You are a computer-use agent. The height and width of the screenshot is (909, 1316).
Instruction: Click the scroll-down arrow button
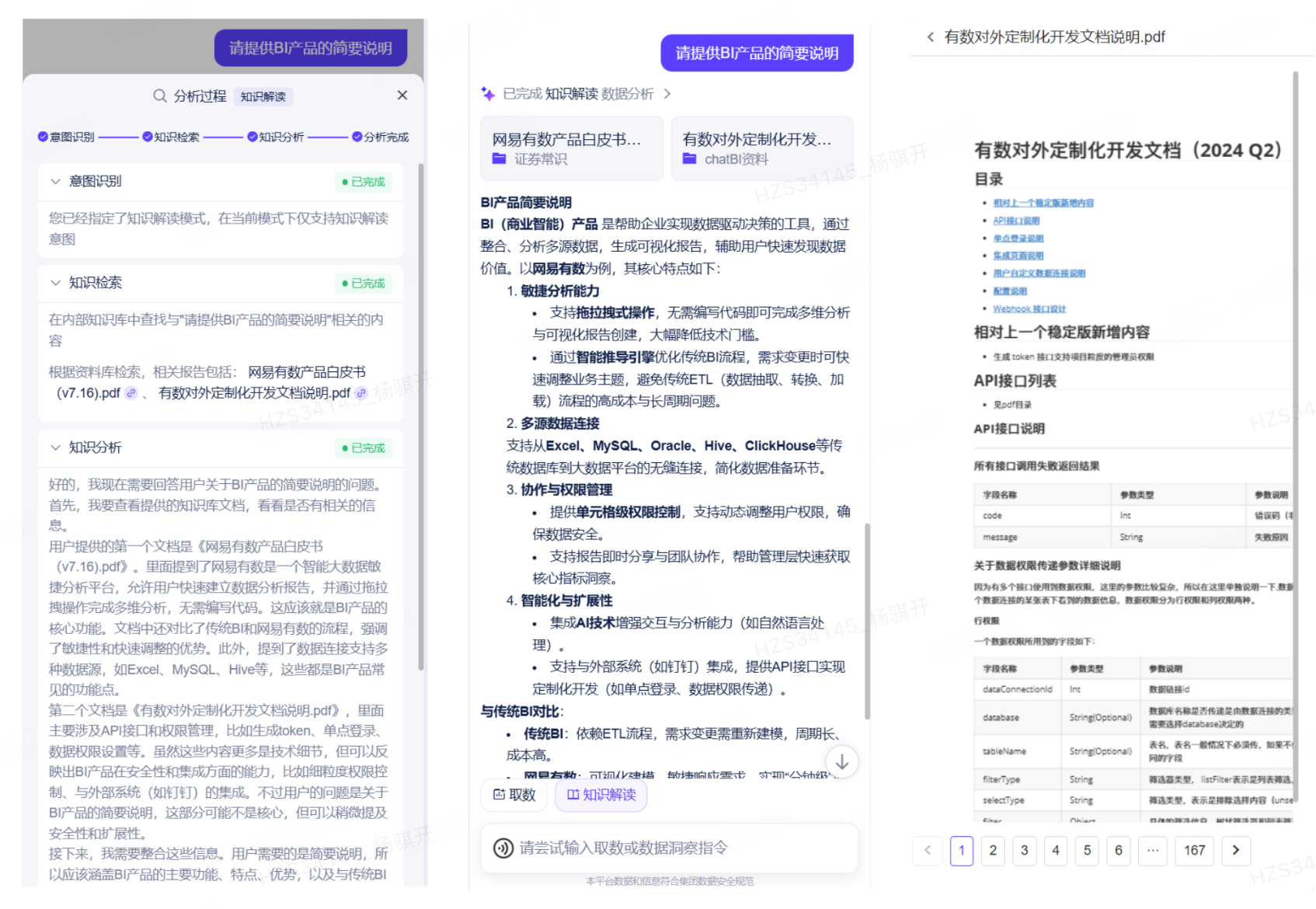tap(841, 762)
